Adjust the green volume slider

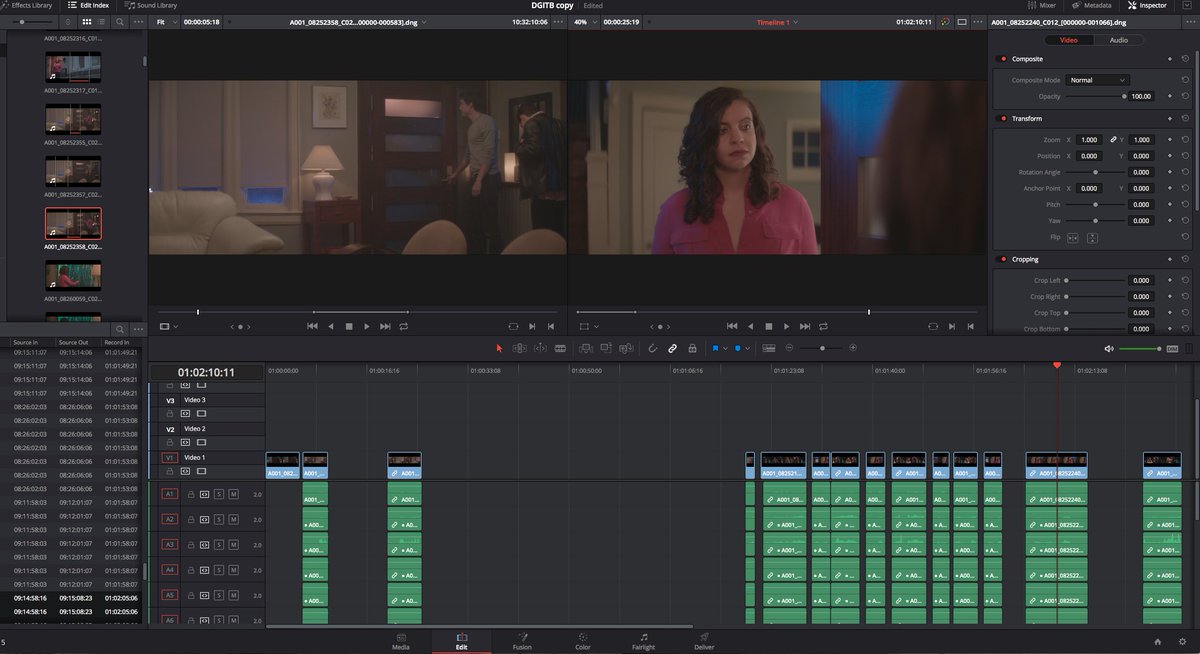(x=1139, y=349)
